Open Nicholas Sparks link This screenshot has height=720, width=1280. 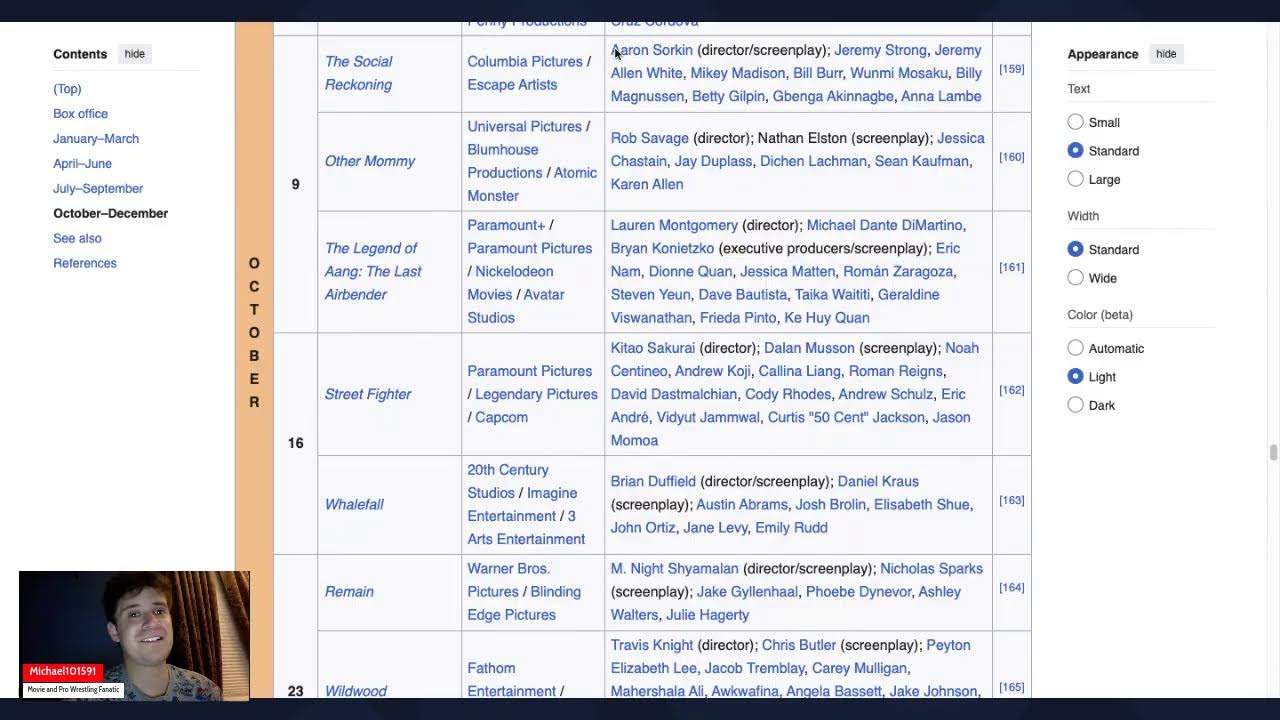931,568
